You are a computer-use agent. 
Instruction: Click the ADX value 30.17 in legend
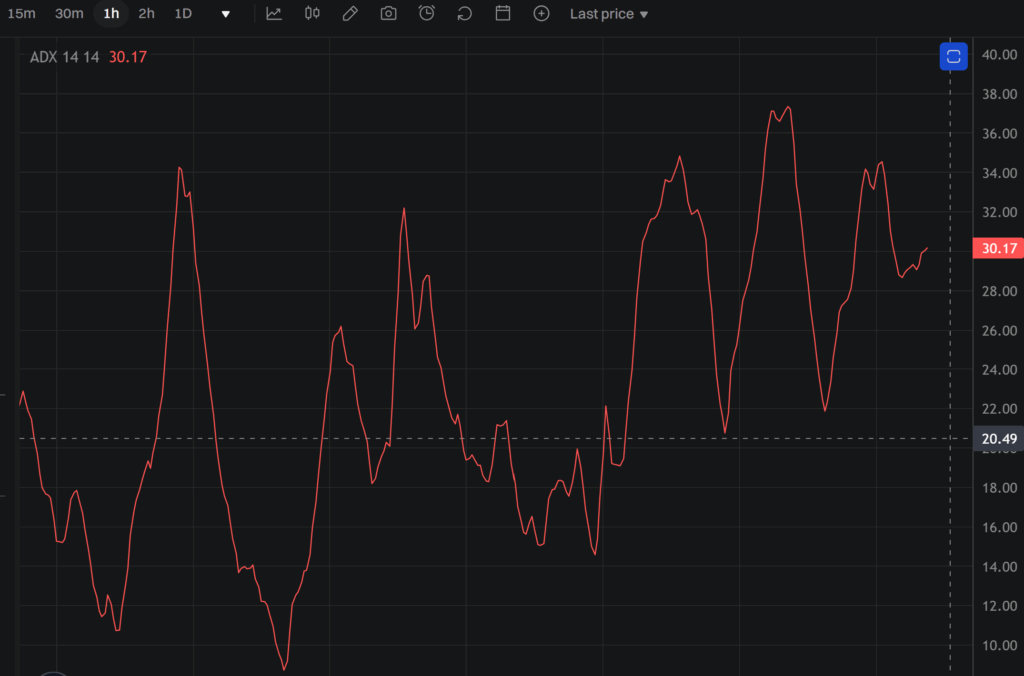128,57
